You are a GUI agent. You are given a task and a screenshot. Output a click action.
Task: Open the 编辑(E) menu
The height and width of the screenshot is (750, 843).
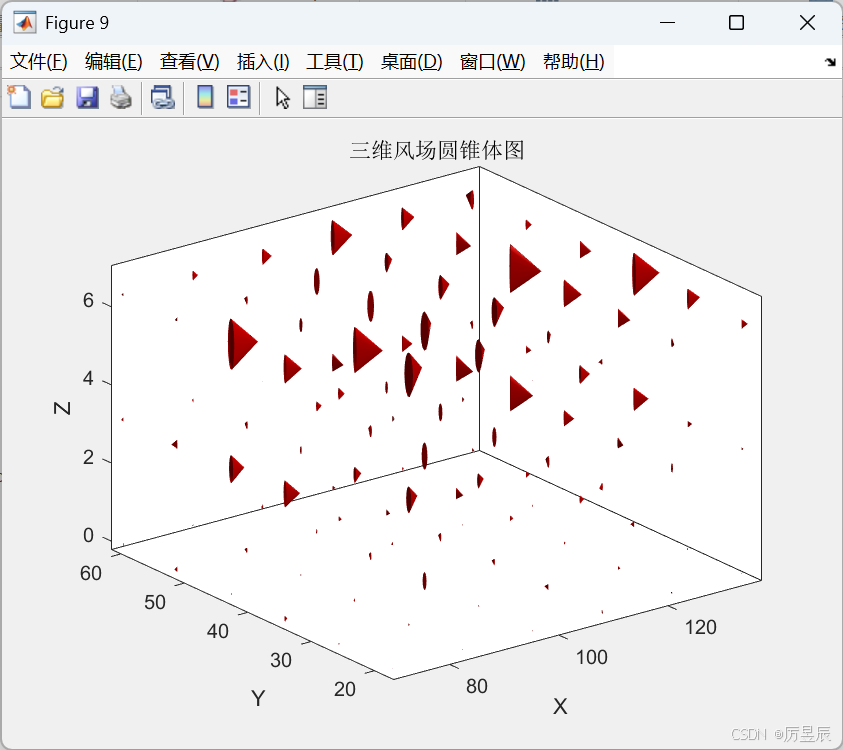[x=113, y=62]
